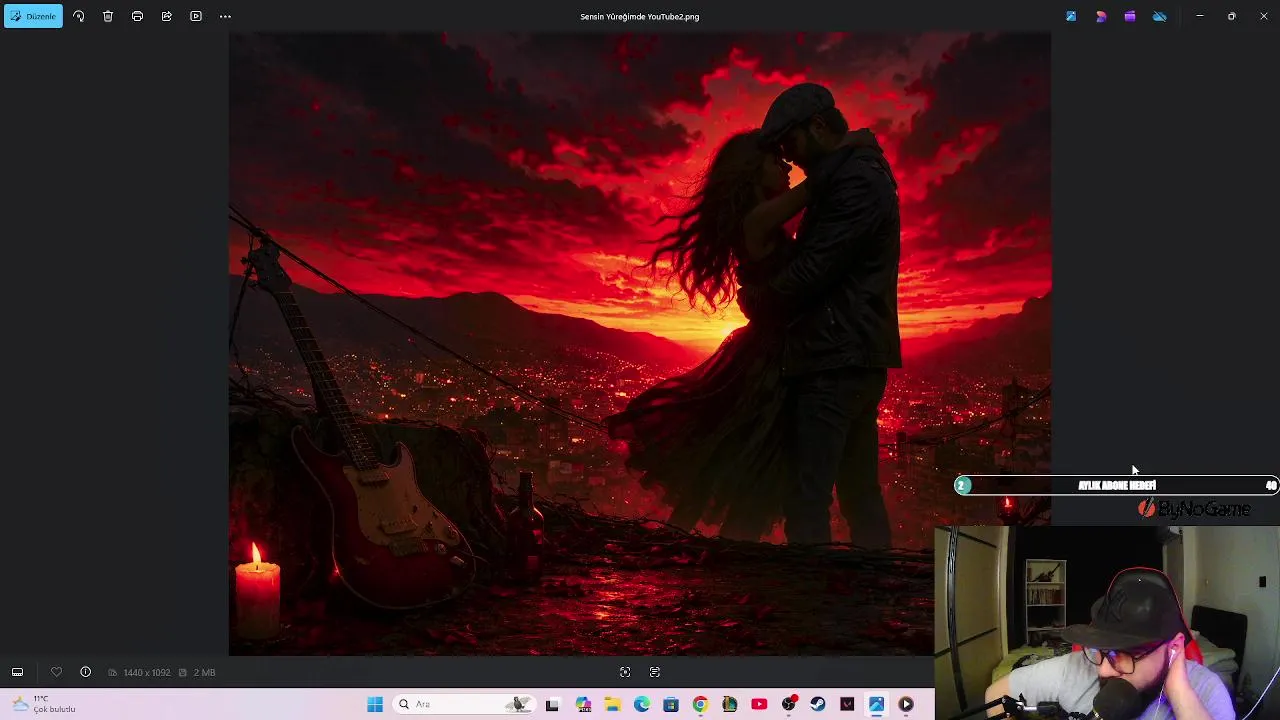Click the displayed sunset couple image
Image resolution: width=1280 pixels, height=720 pixels.
[x=640, y=343]
